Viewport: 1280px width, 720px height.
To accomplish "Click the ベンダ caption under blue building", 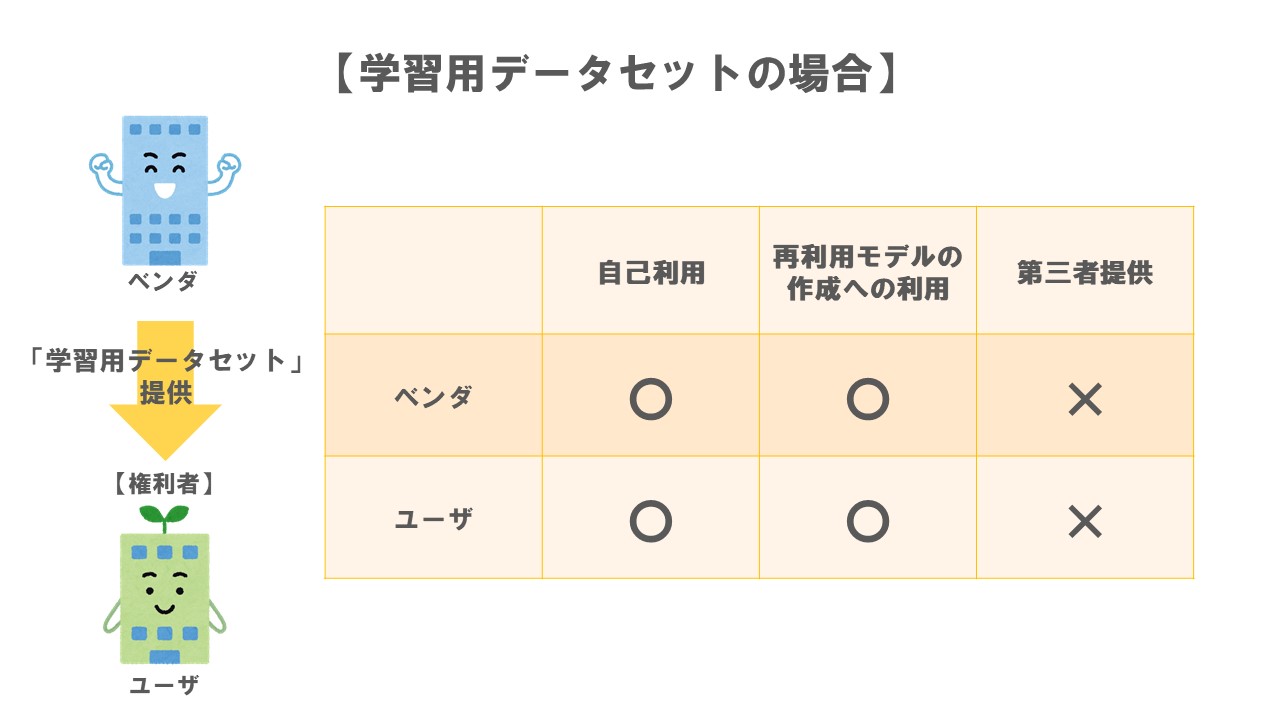I will pos(163,281).
